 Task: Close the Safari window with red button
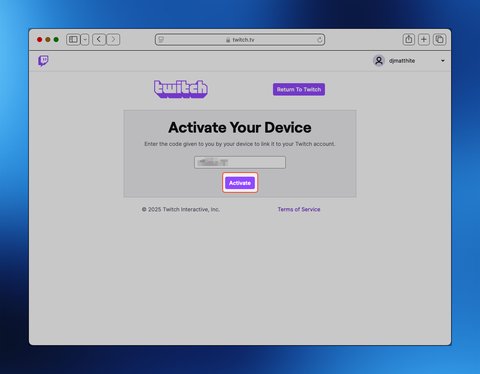[x=40, y=40]
